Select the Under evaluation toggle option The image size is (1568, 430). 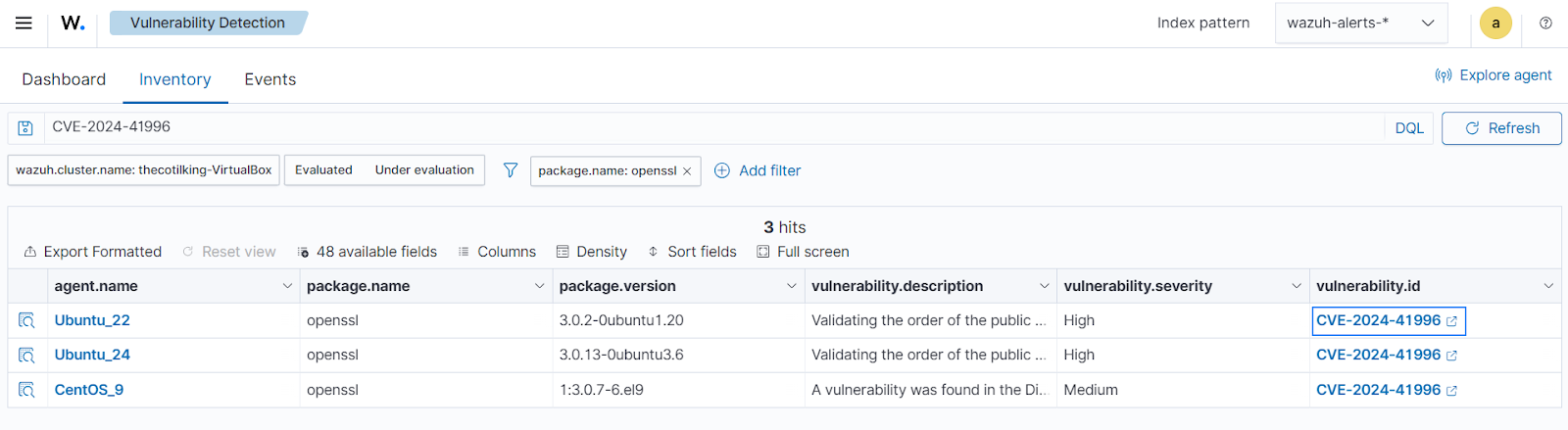424,169
